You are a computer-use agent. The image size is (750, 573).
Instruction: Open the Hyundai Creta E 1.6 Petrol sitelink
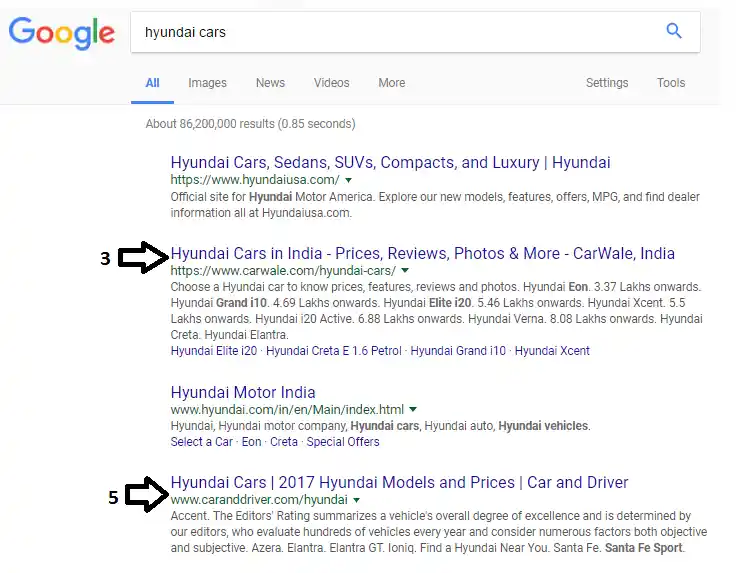334,351
